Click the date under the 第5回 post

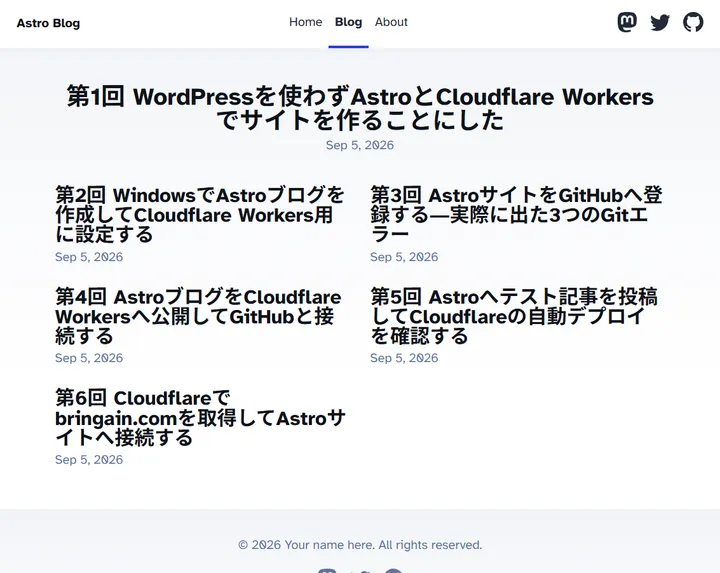pos(404,358)
